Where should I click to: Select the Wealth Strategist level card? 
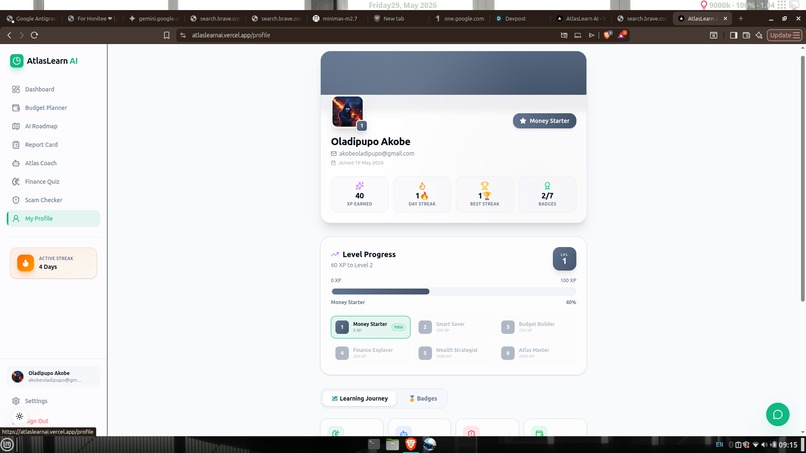(x=453, y=353)
